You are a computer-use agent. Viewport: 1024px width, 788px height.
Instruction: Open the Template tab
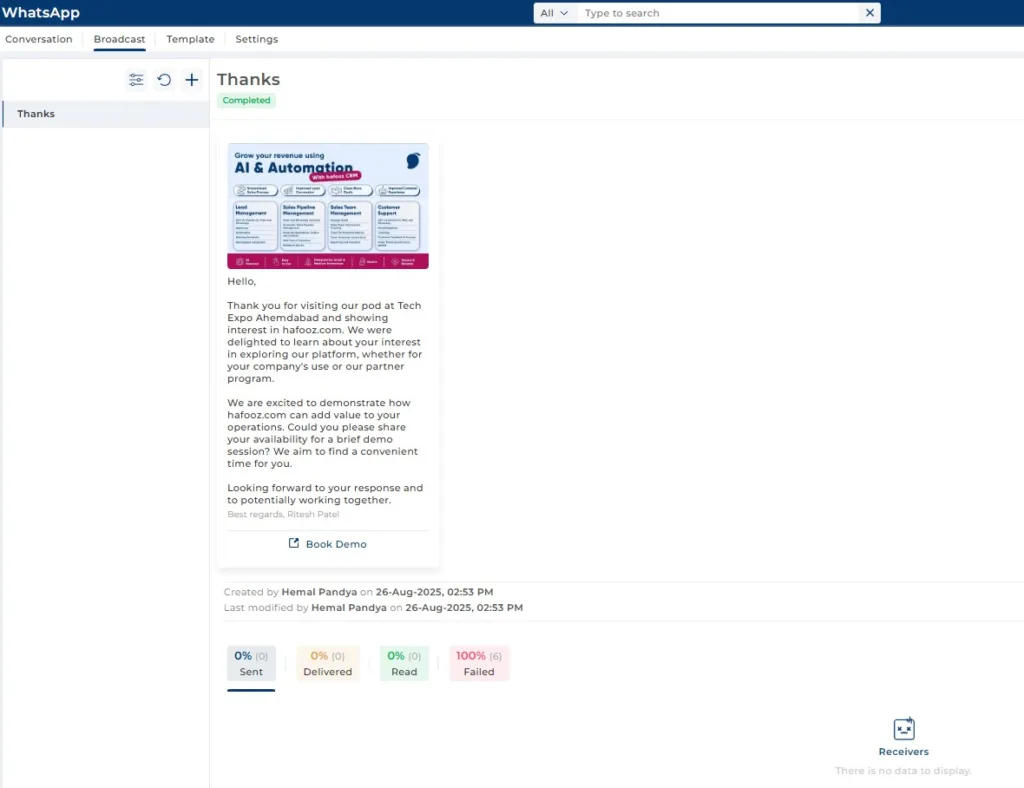tap(190, 39)
